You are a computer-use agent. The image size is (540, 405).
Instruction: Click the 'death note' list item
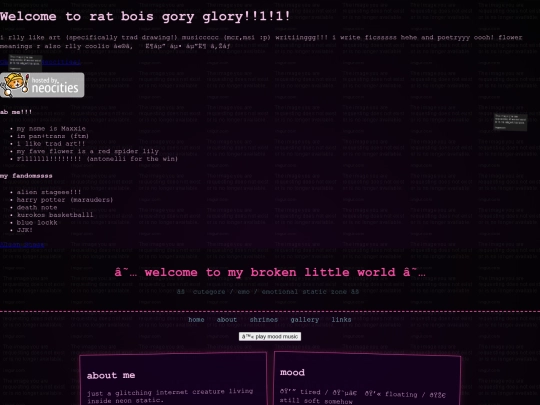point(37,207)
